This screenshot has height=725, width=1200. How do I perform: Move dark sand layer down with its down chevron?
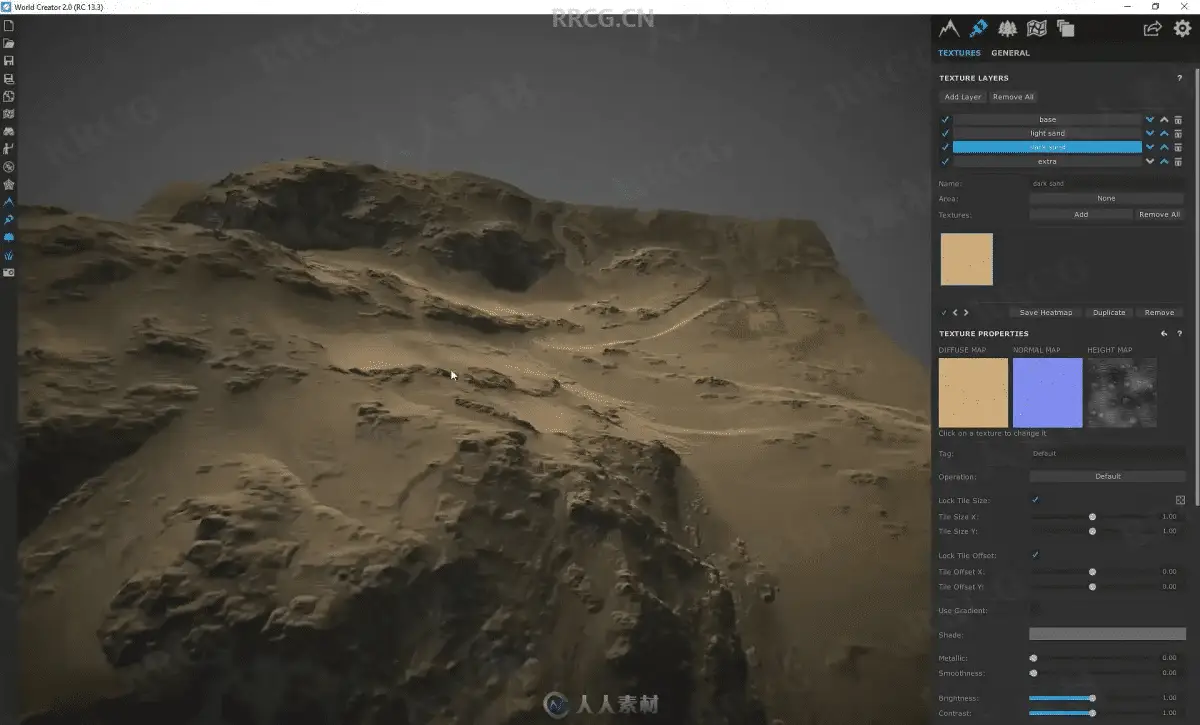pos(1150,147)
